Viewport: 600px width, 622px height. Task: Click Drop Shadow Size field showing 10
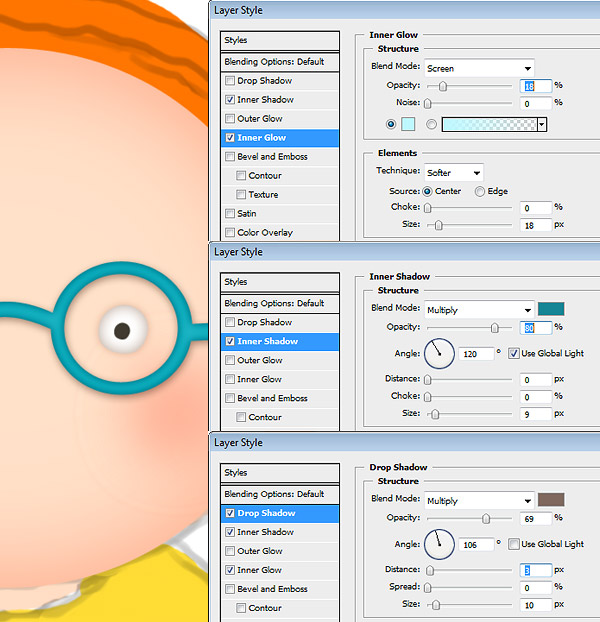(x=535, y=605)
